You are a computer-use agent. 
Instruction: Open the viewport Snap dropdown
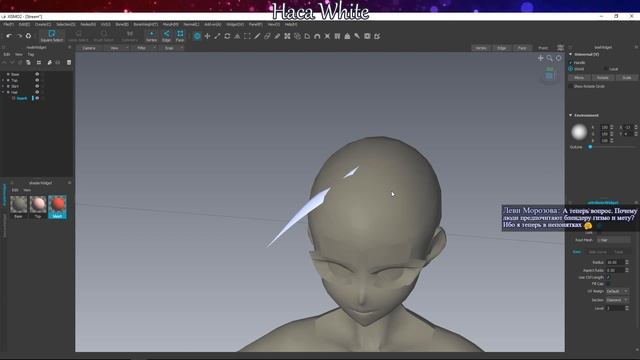[x=171, y=48]
